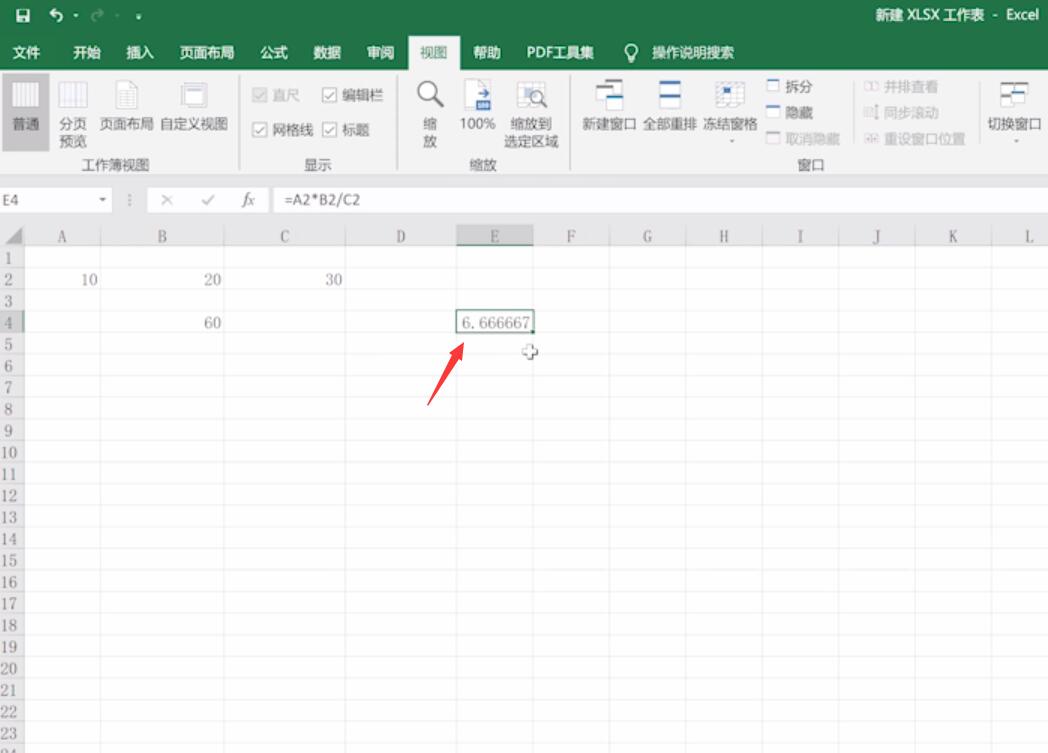Screen dimensions: 1048x753
Task: Select column A header
Action: pyautogui.click(x=62, y=236)
